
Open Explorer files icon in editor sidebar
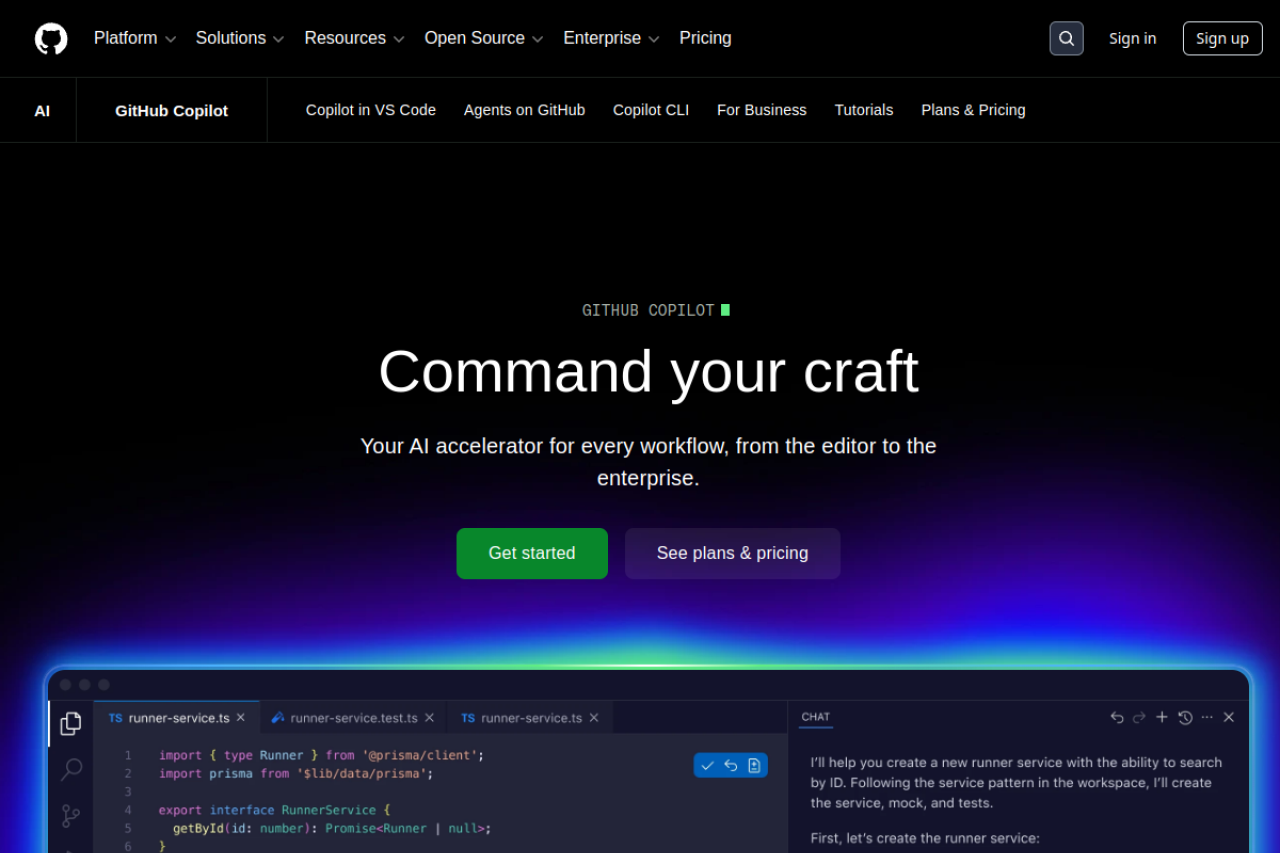[x=71, y=723]
